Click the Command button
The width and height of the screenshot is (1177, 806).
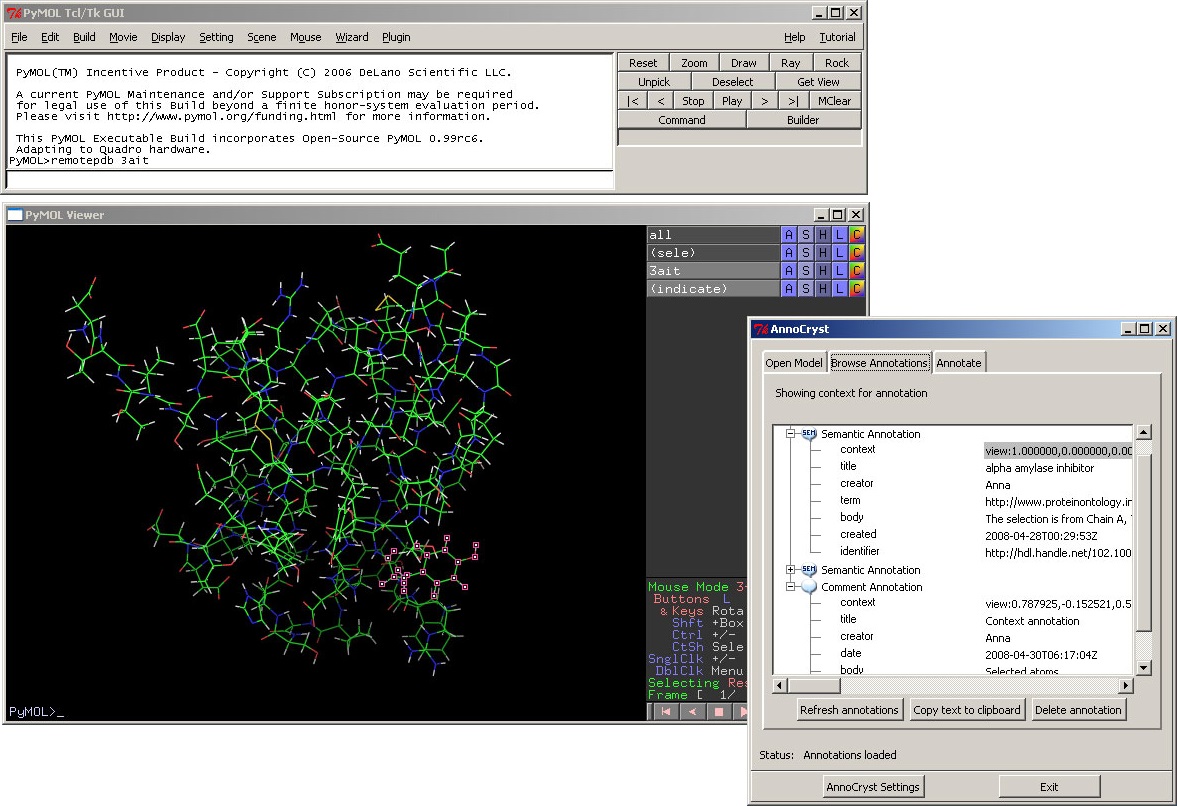pos(682,119)
